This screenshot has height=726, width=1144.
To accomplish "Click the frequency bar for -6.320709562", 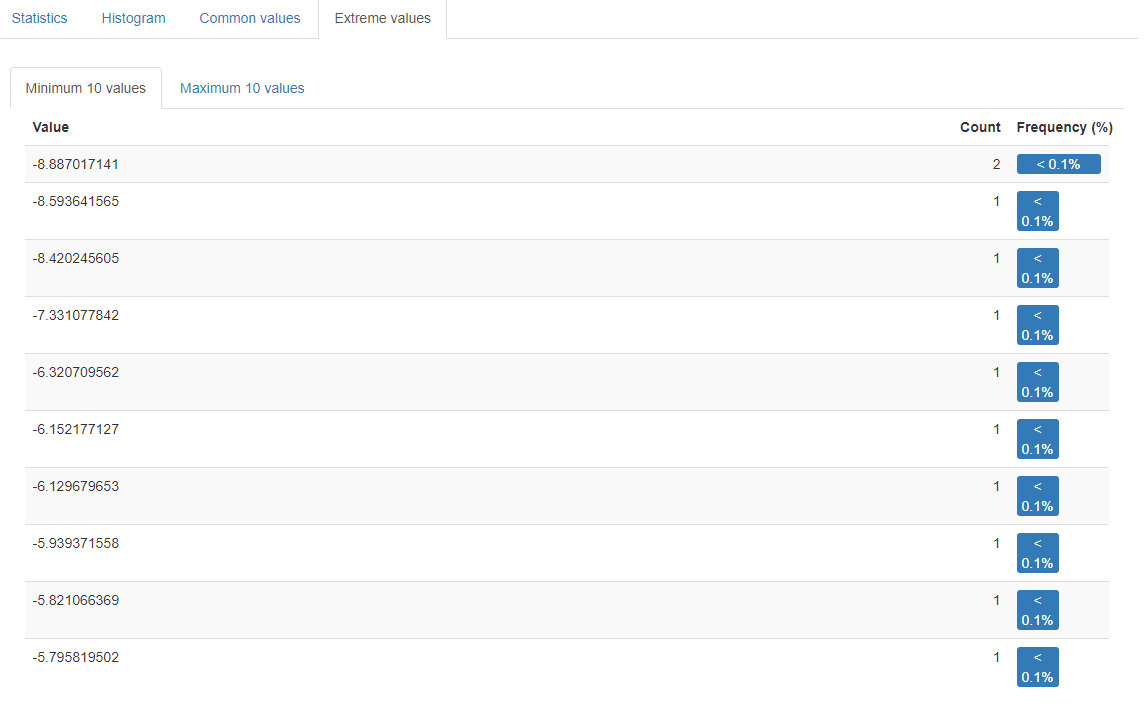I will click(1037, 382).
